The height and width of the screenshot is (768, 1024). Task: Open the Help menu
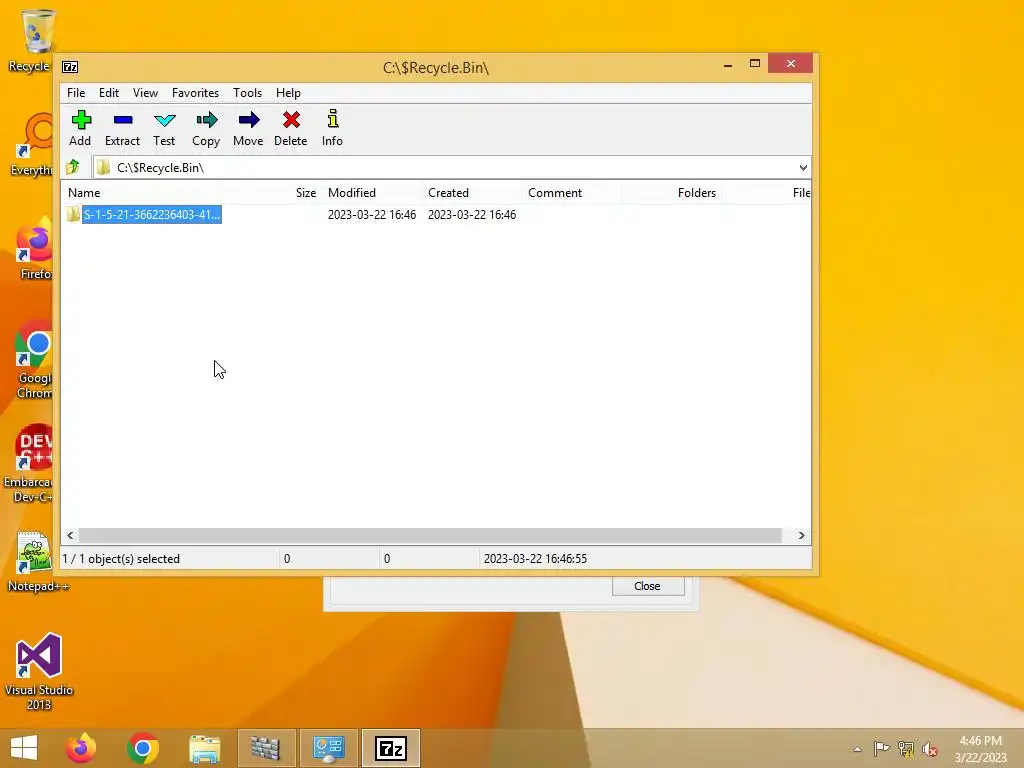(x=288, y=93)
